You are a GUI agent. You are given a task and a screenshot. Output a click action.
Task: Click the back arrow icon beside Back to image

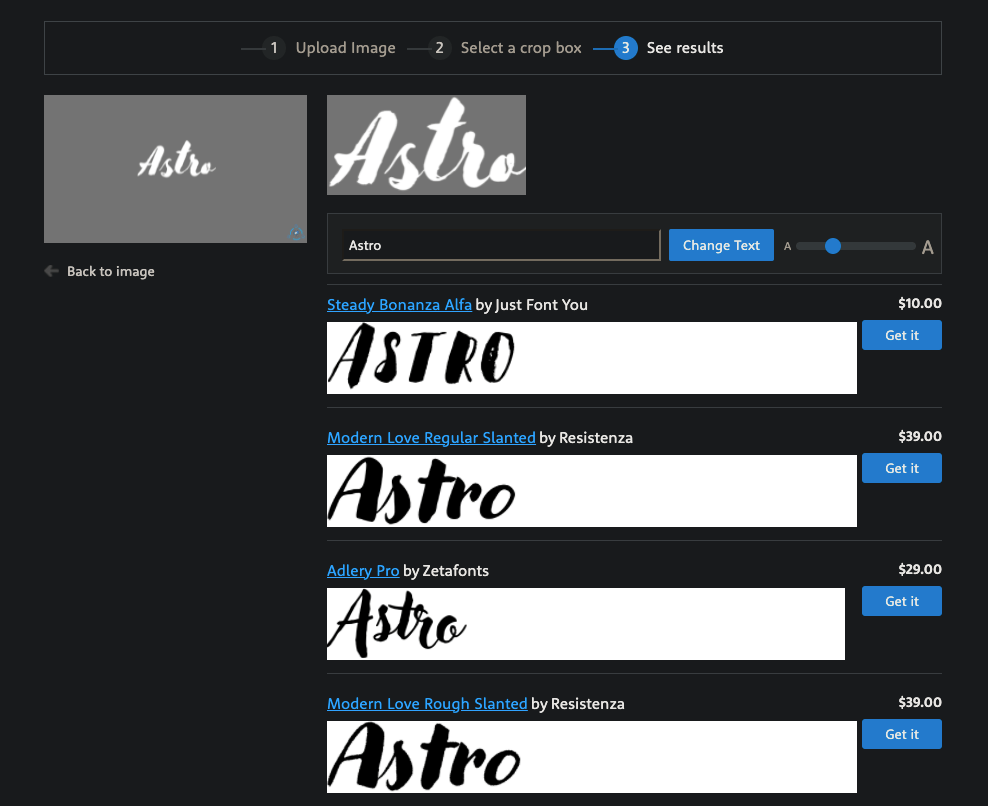point(51,270)
